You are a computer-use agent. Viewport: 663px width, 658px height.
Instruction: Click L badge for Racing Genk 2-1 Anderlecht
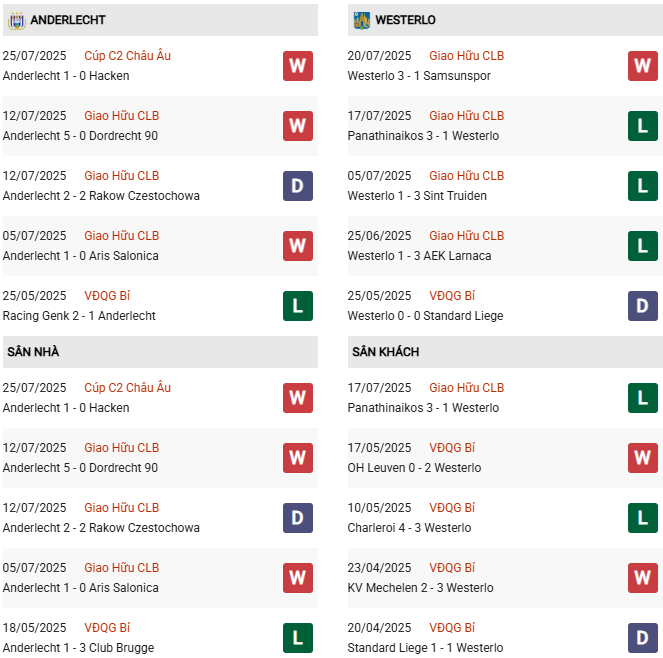297,306
